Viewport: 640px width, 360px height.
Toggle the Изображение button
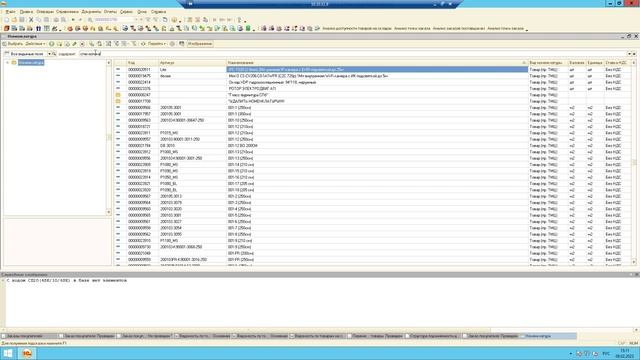200,44
